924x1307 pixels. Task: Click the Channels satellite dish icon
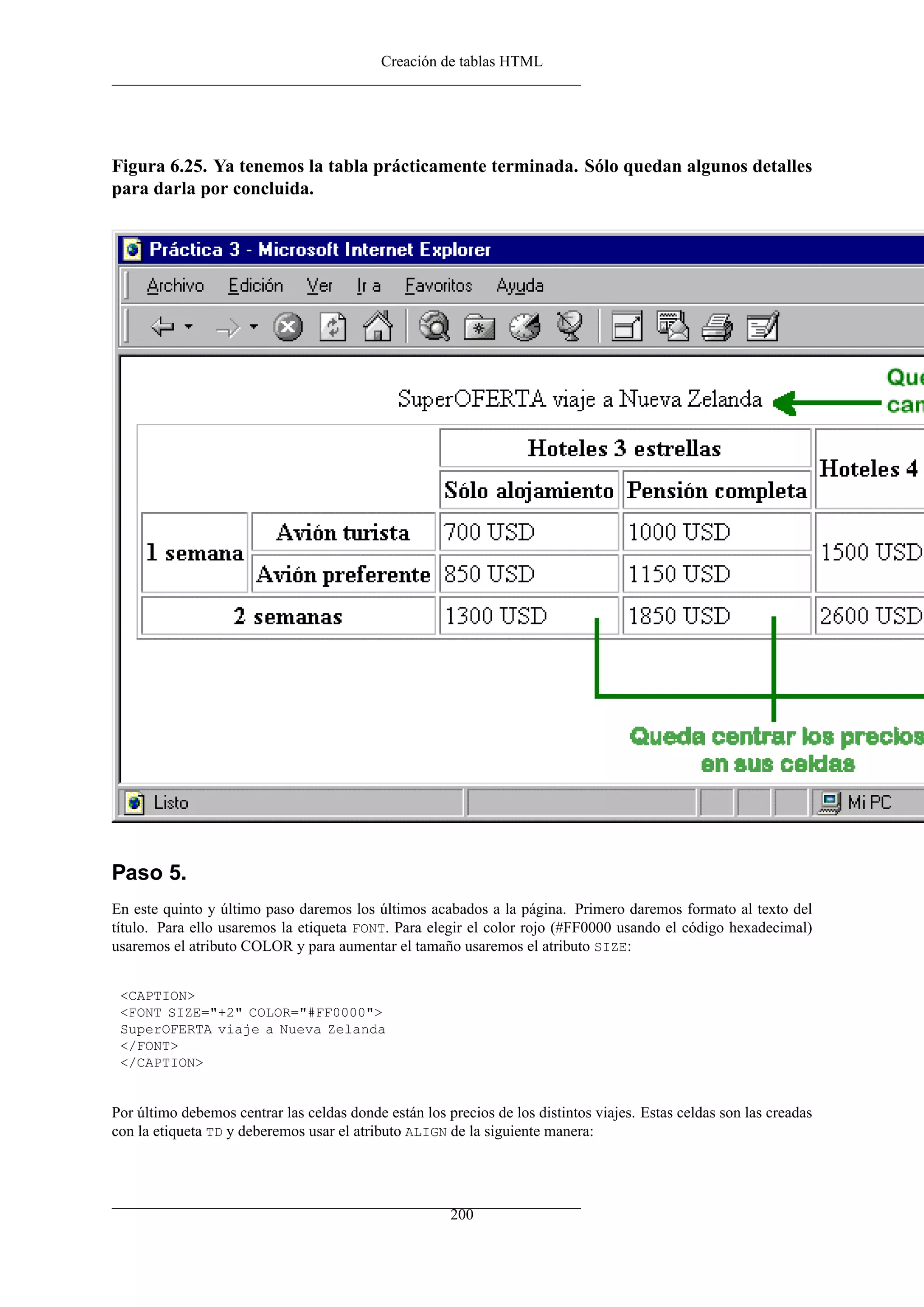coord(569,326)
